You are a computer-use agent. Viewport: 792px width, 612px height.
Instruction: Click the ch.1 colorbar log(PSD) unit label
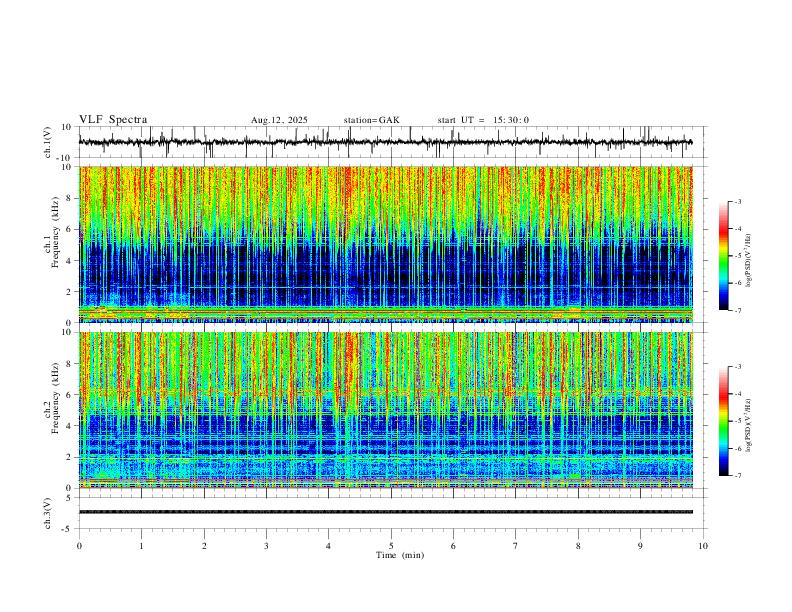[749, 261]
